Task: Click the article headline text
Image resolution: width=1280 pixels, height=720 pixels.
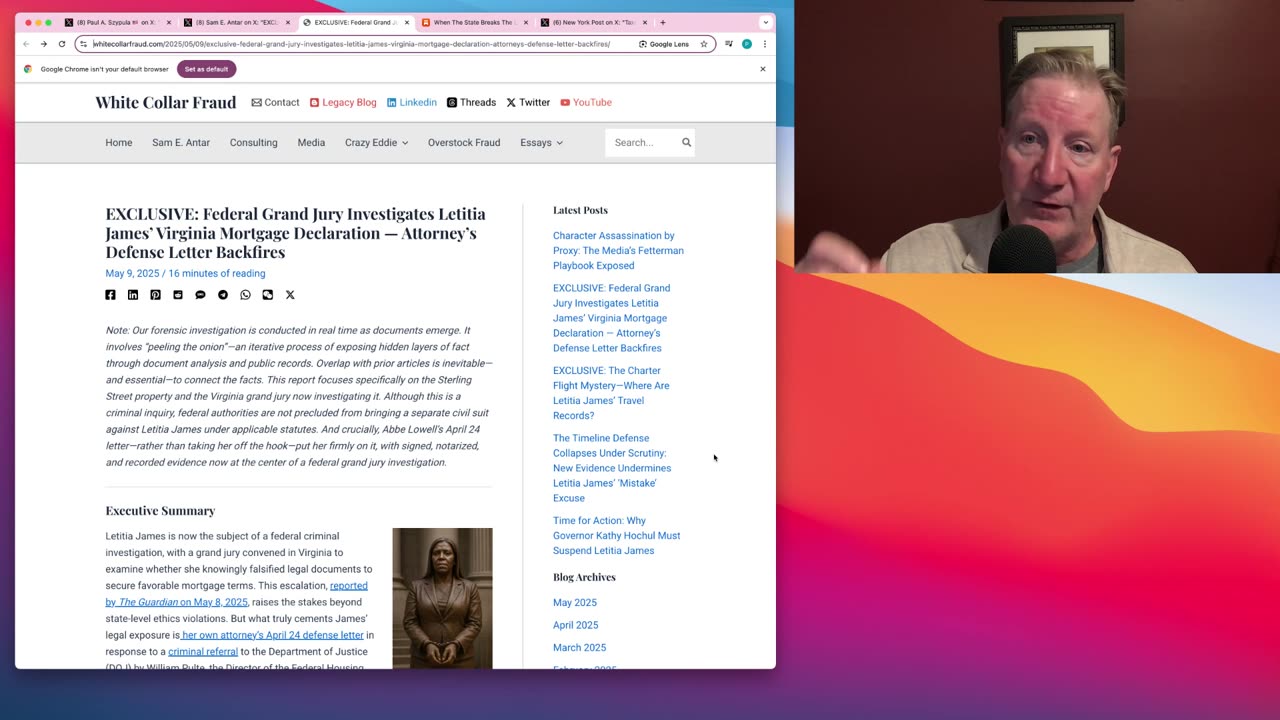Action: click(296, 232)
